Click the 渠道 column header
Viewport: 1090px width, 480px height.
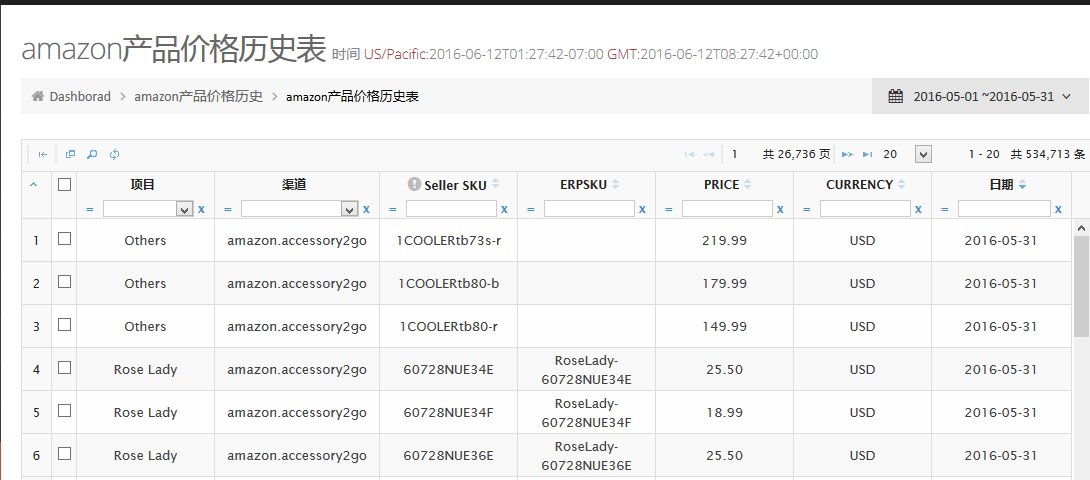pyautogui.click(x=297, y=185)
